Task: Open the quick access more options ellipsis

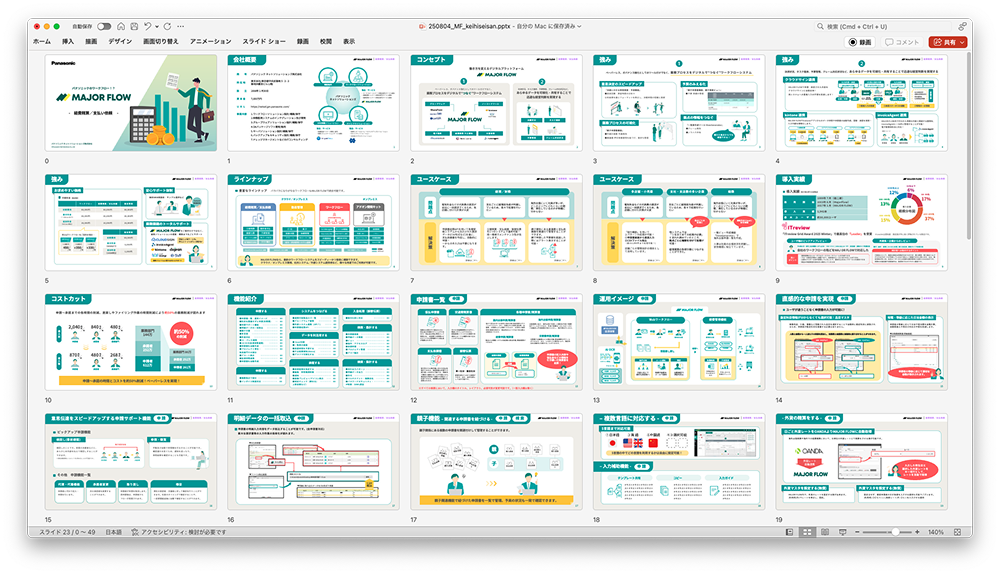Action: pyautogui.click(x=180, y=26)
